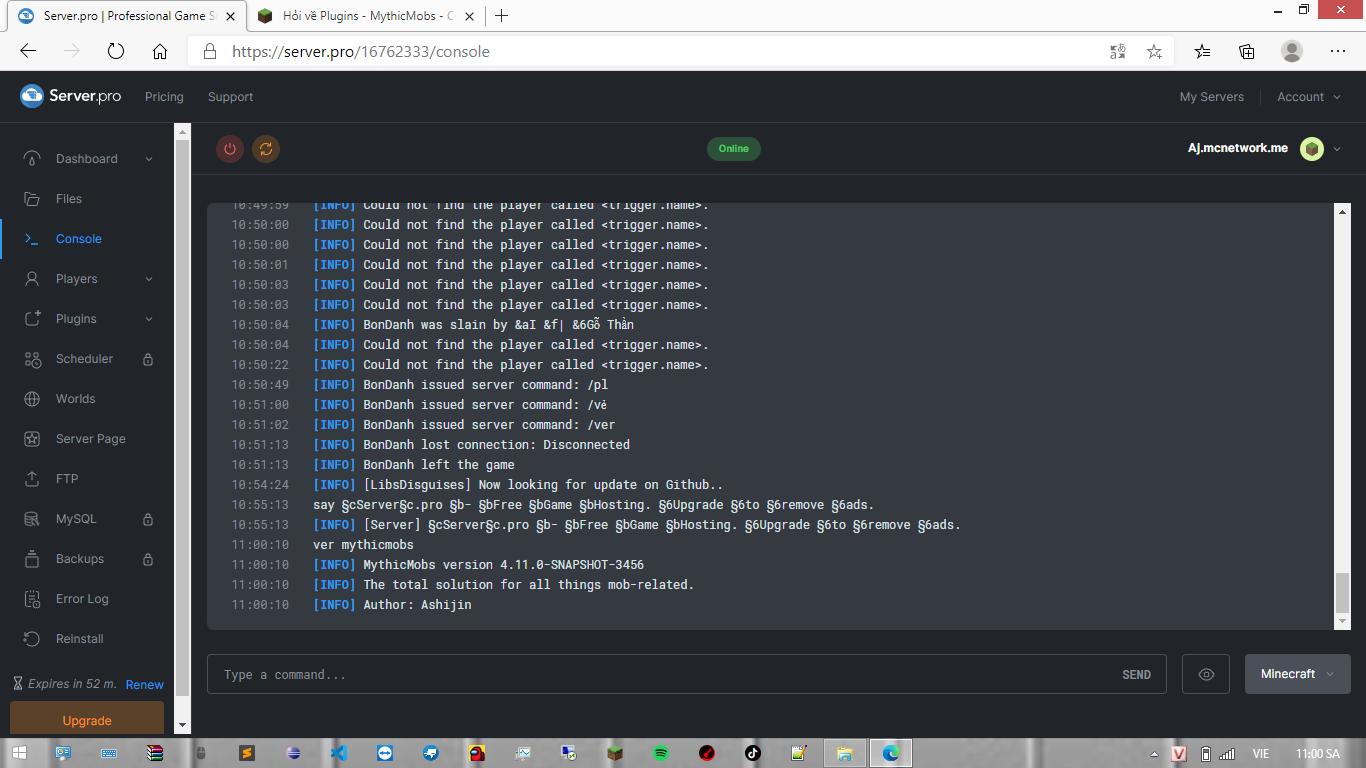Screen dimensions: 1366x768
Task: Open Server Page in the sidebar
Action: 88,439
